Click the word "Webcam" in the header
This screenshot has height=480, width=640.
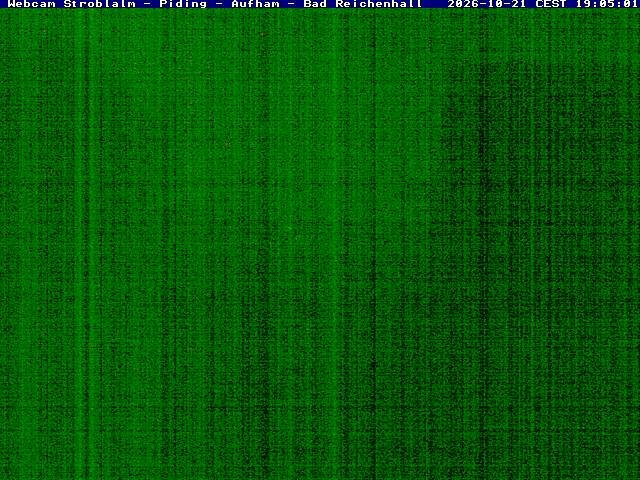click(x=32, y=4)
